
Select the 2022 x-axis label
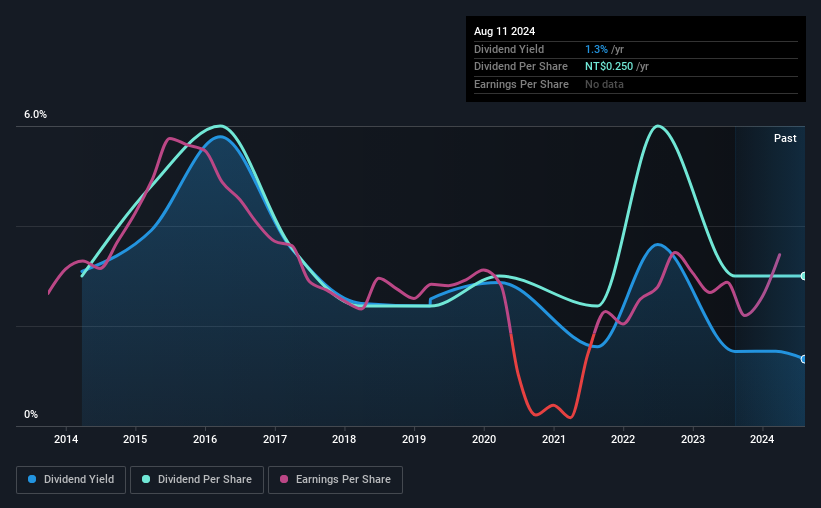click(x=623, y=439)
